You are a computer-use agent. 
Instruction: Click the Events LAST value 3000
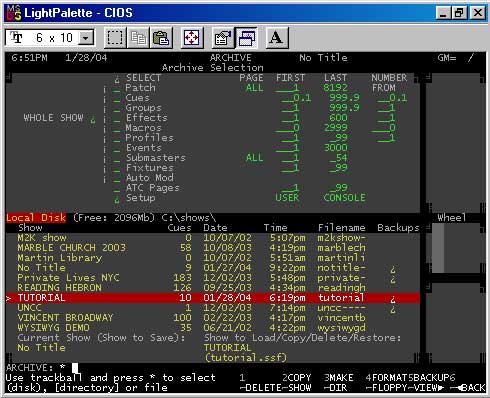pyautogui.click(x=335, y=148)
